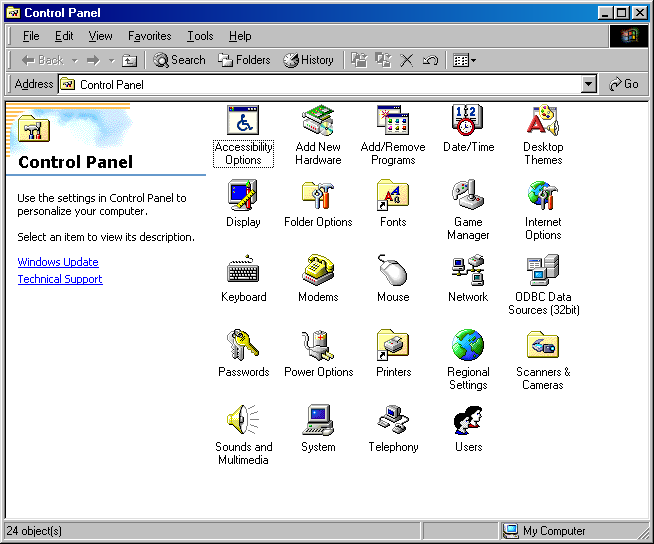Open the Date/Time icon
Image resolution: width=654 pixels, height=544 pixels.
[x=468, y=121]
